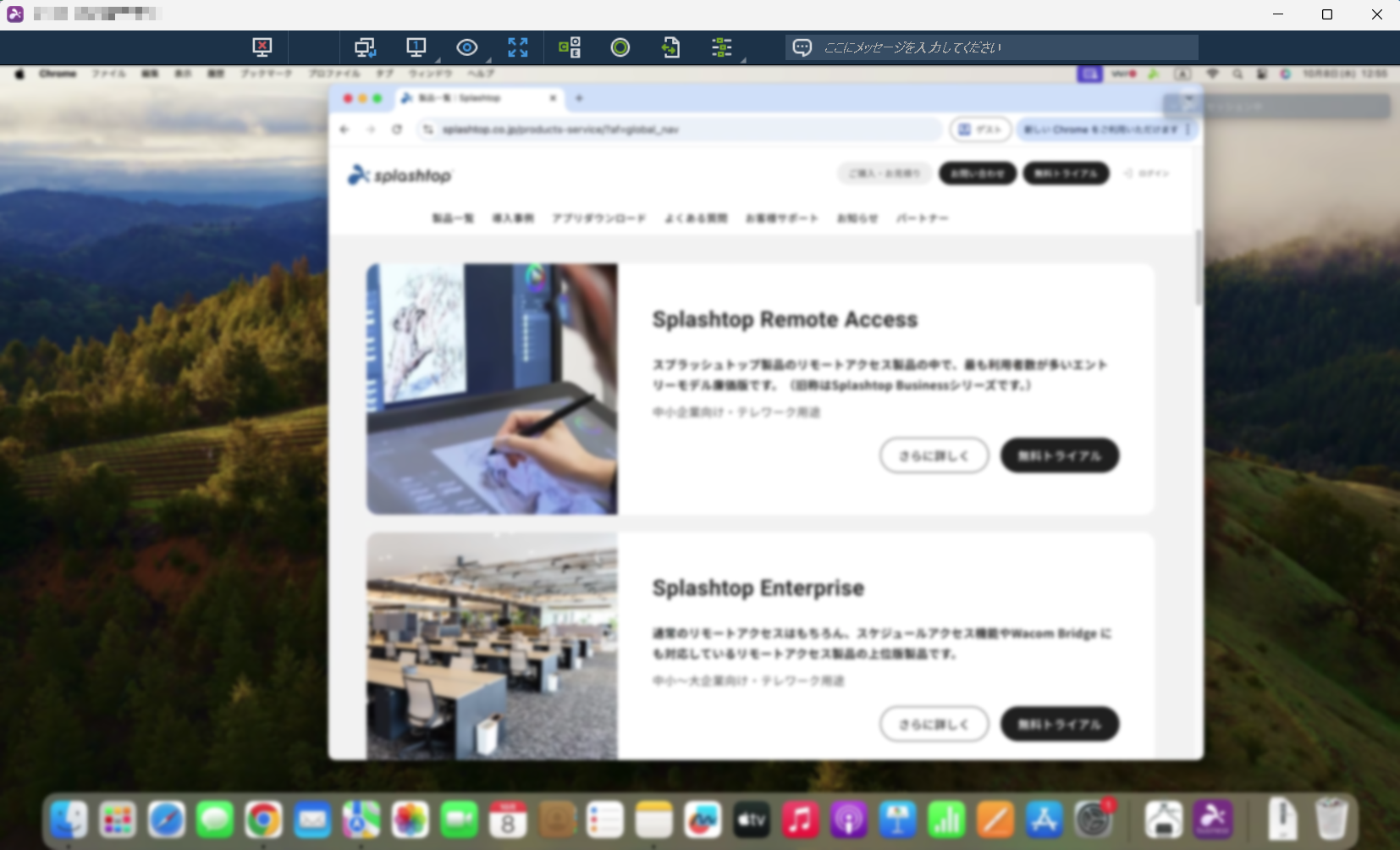Select the Splashtop browser tab
Viewport: 1400px width, 850px height.
coord(474,98)
